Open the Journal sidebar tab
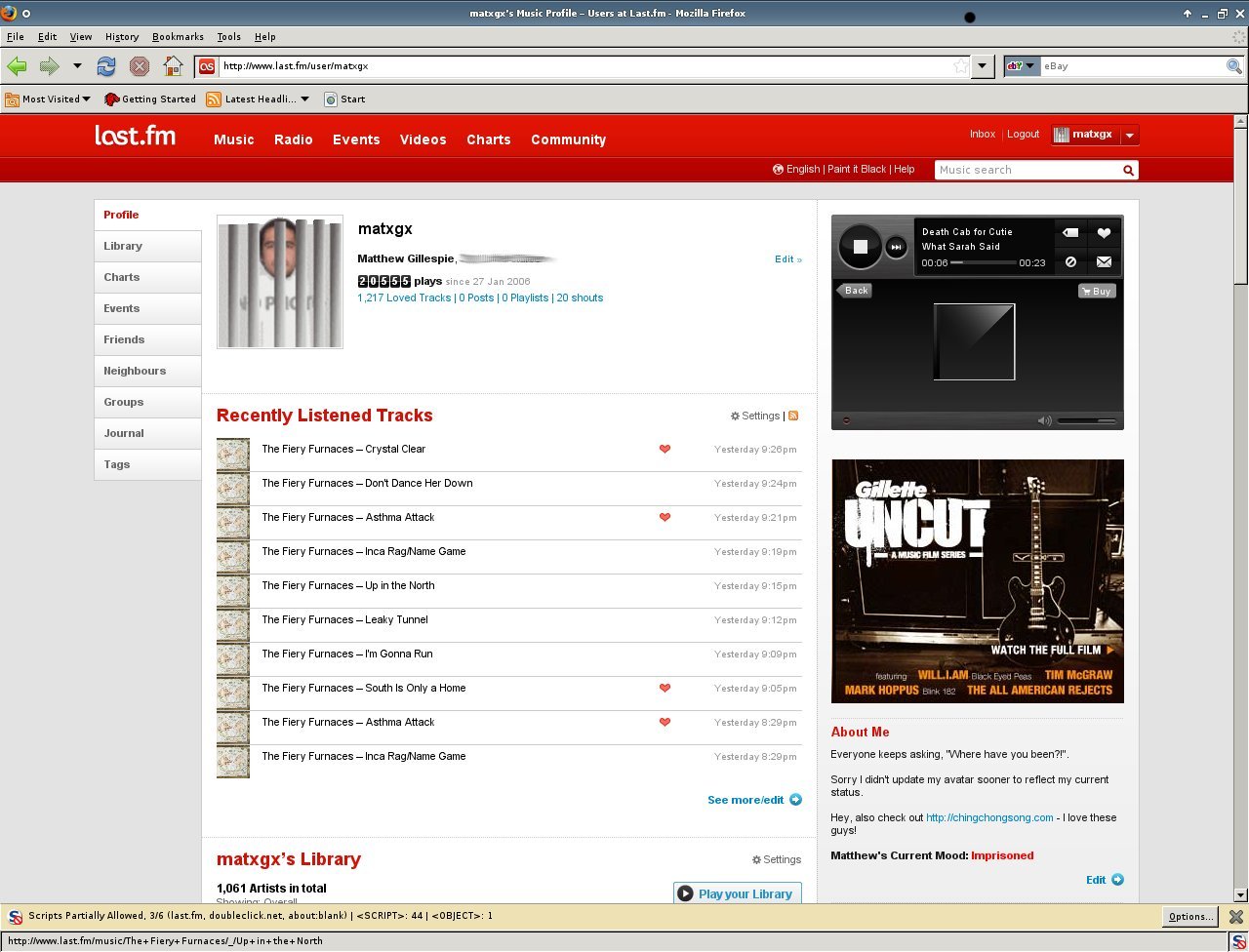Image resolution: width=1249 pixels, height=952 pixels. coord(147,433)
